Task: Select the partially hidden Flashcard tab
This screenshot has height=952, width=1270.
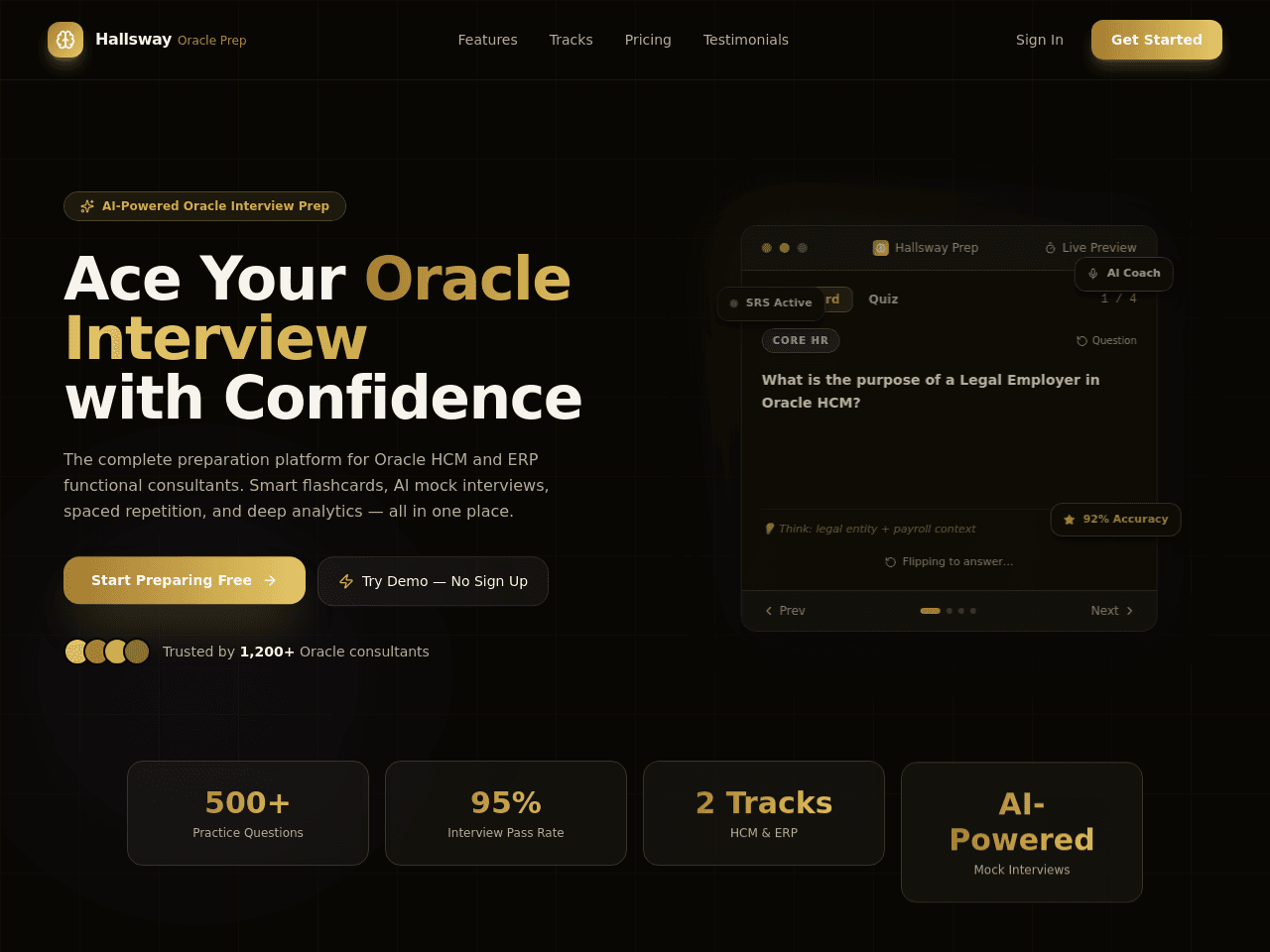Action: (x=837, y=299)
